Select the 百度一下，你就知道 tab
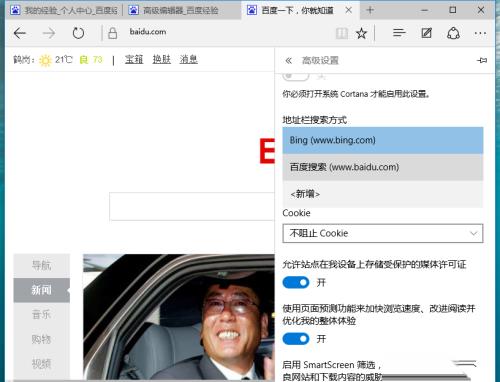This screenshot has width=500, height=382. [x=297, y=10]
